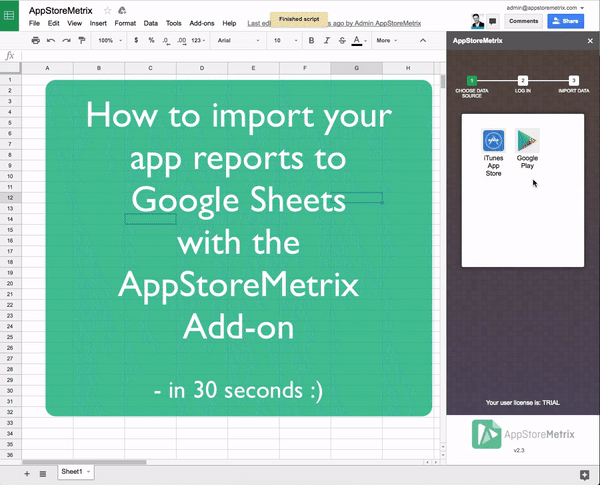The width and height of the screenshot is (600, 485).
Task: Select column H header
Action: (408, 68)
